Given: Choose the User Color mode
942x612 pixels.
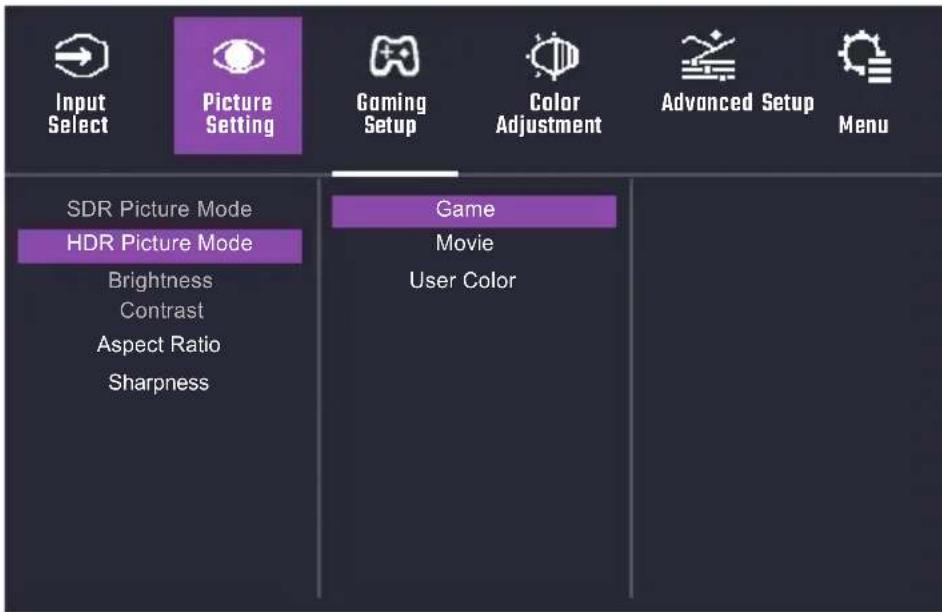Looking at the screenshot, I should 463,280.
